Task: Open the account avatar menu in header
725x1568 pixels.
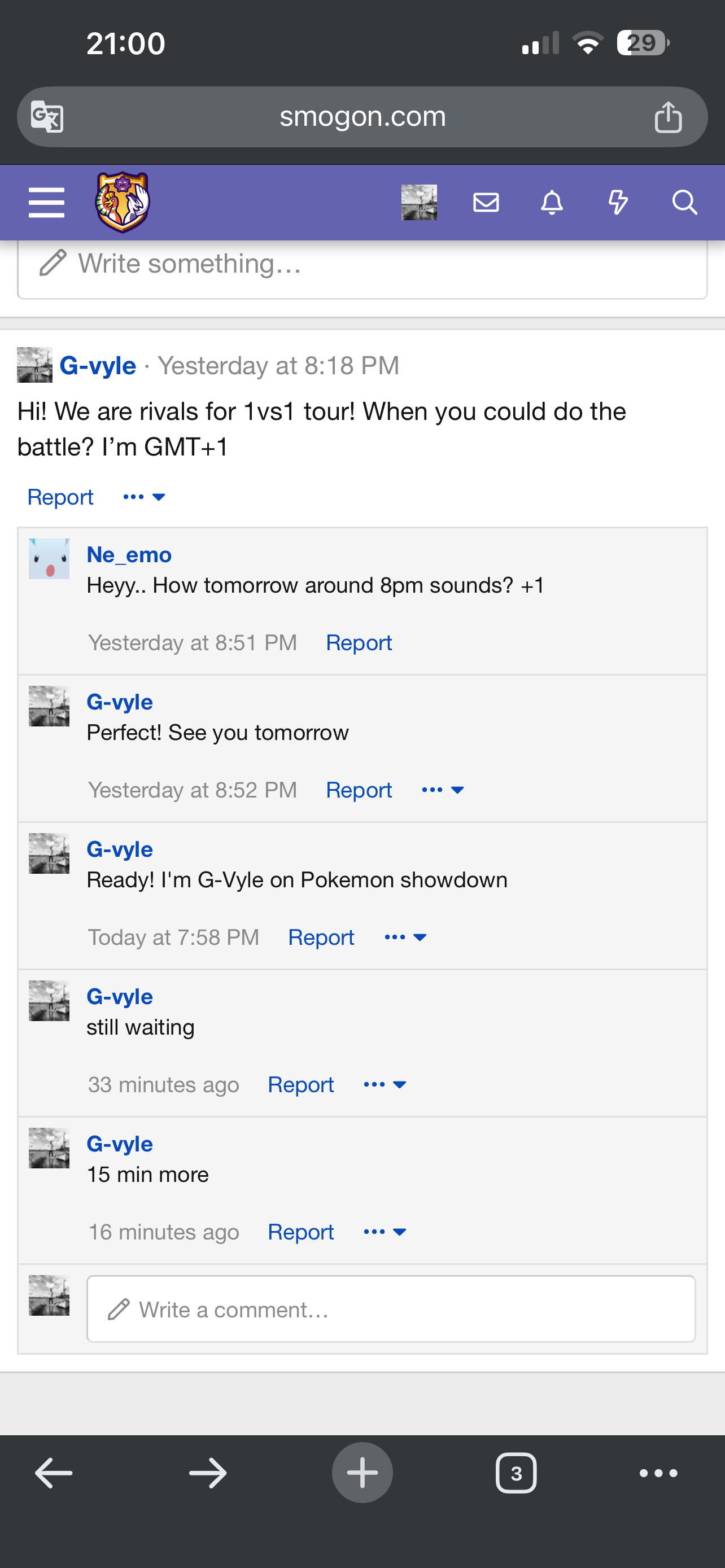Action: tap(419, 202)
